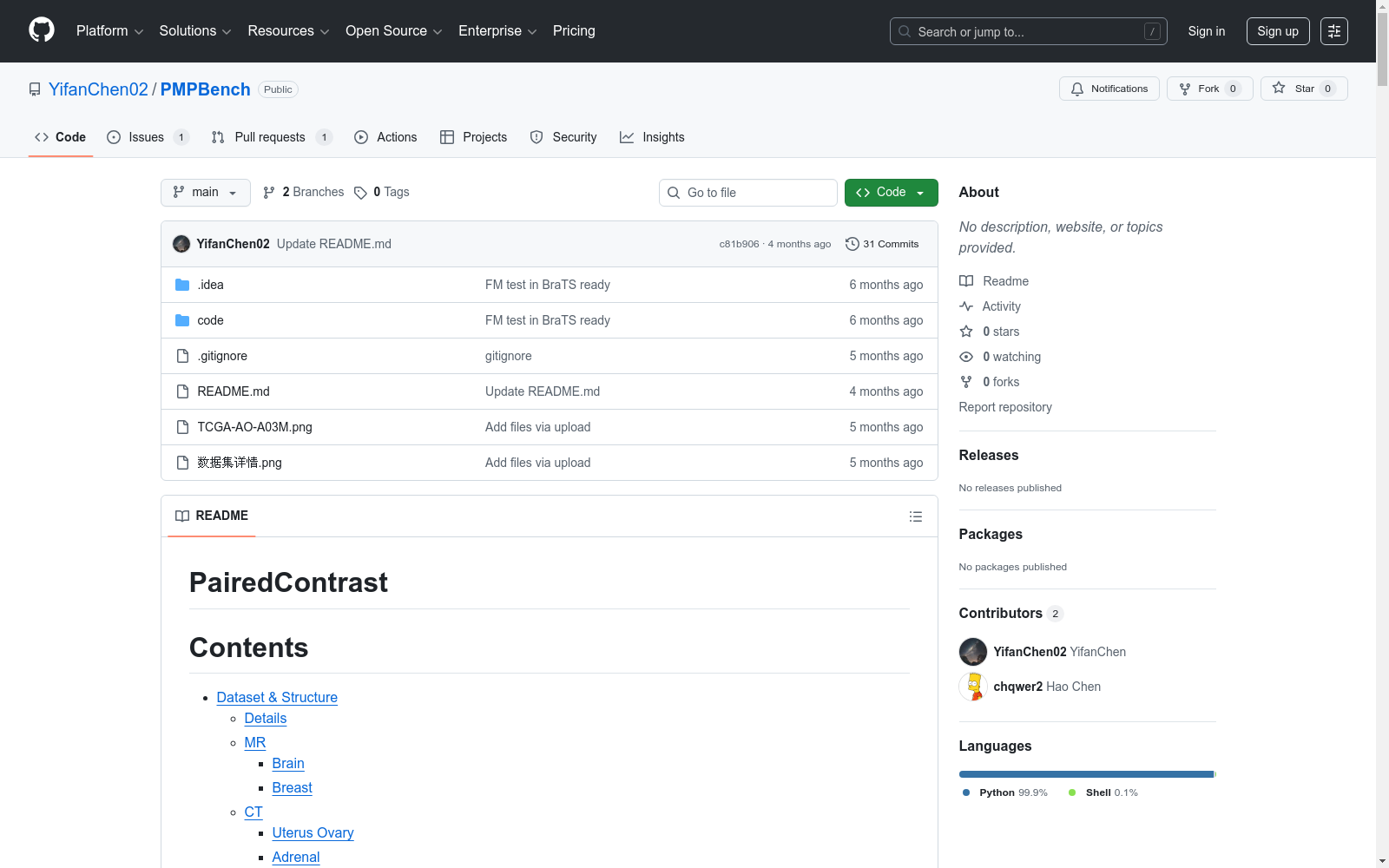
Task: Click the watching eye icon
Action: [966, 357]
